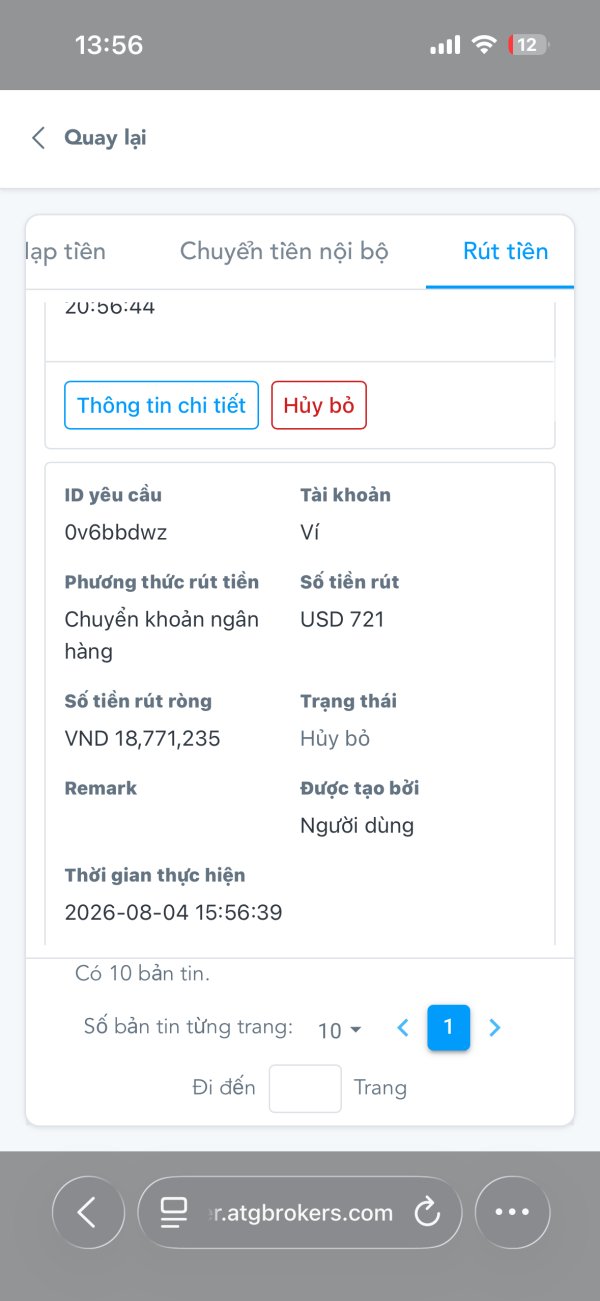
Task: Switch to Chuyển tiền nội bộ tab
Action: [284, 251]
